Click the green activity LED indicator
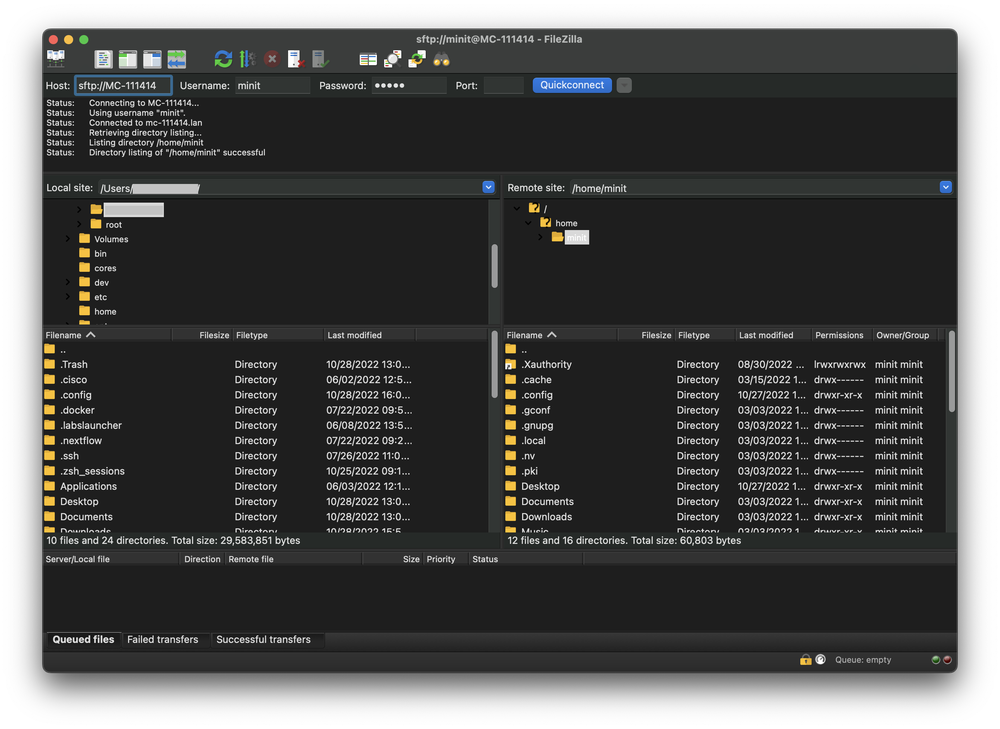The image size is (1000, 729). pos(936,660)
